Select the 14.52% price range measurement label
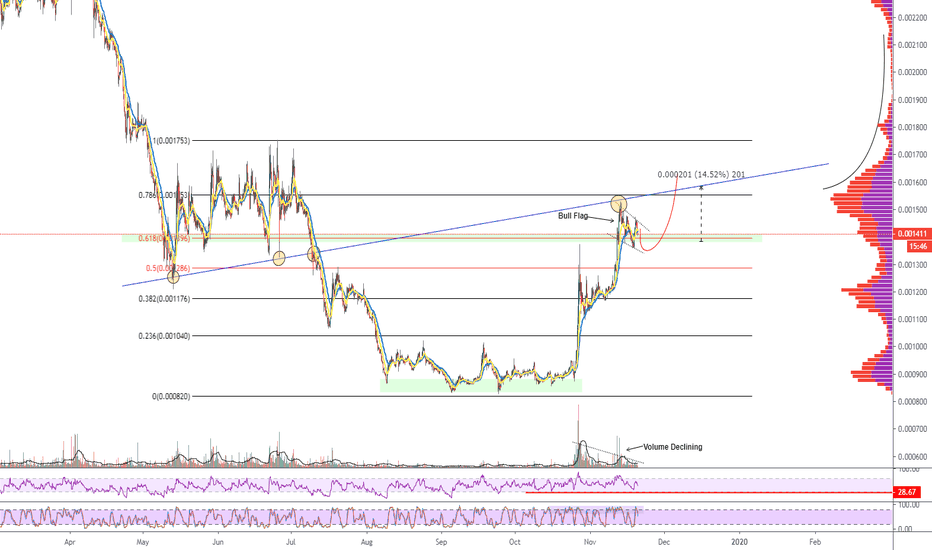This screenshot has height=550, width=932. coord(701,175)
